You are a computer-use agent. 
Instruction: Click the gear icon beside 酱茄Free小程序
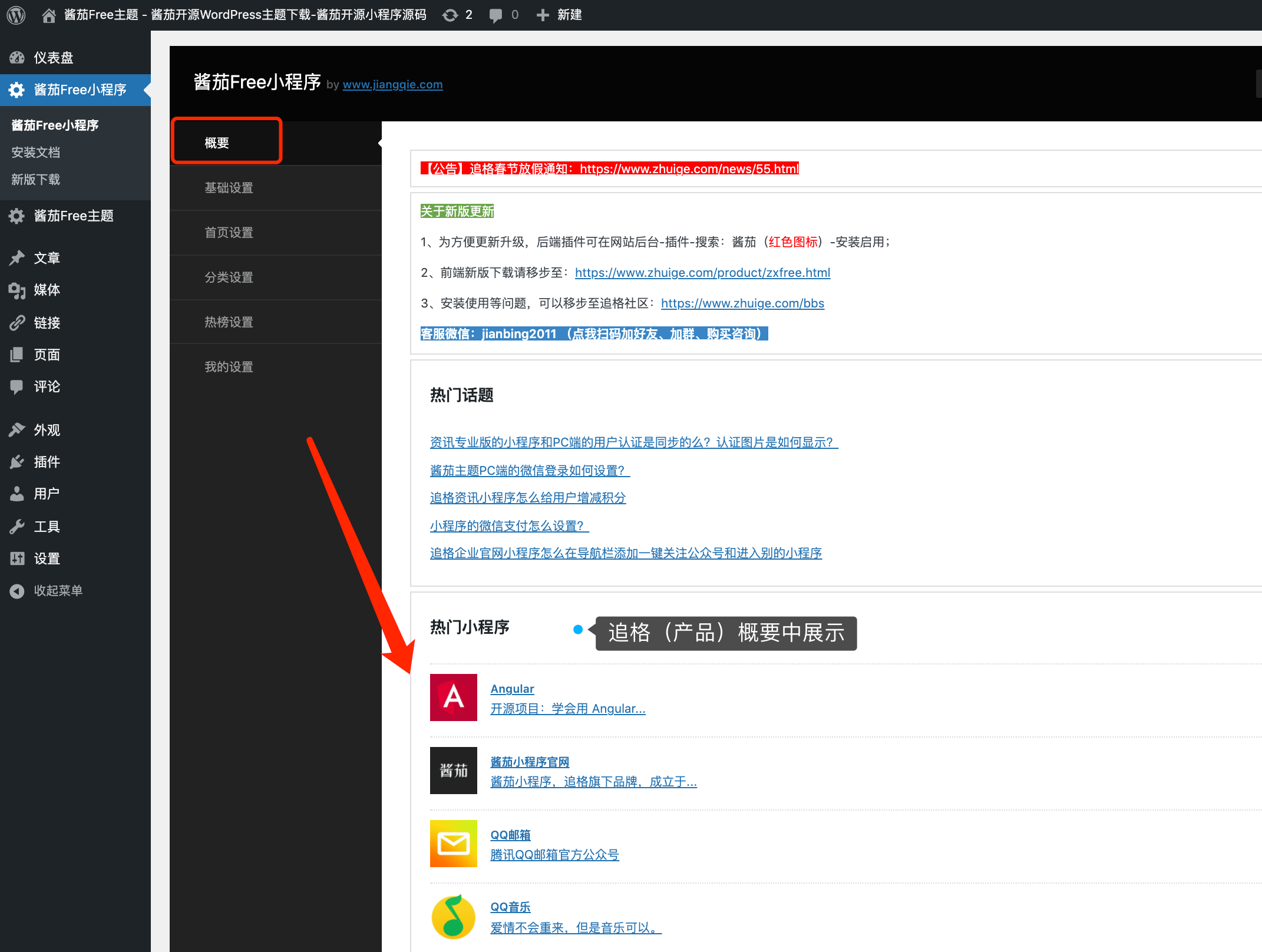tap(16, 90)
